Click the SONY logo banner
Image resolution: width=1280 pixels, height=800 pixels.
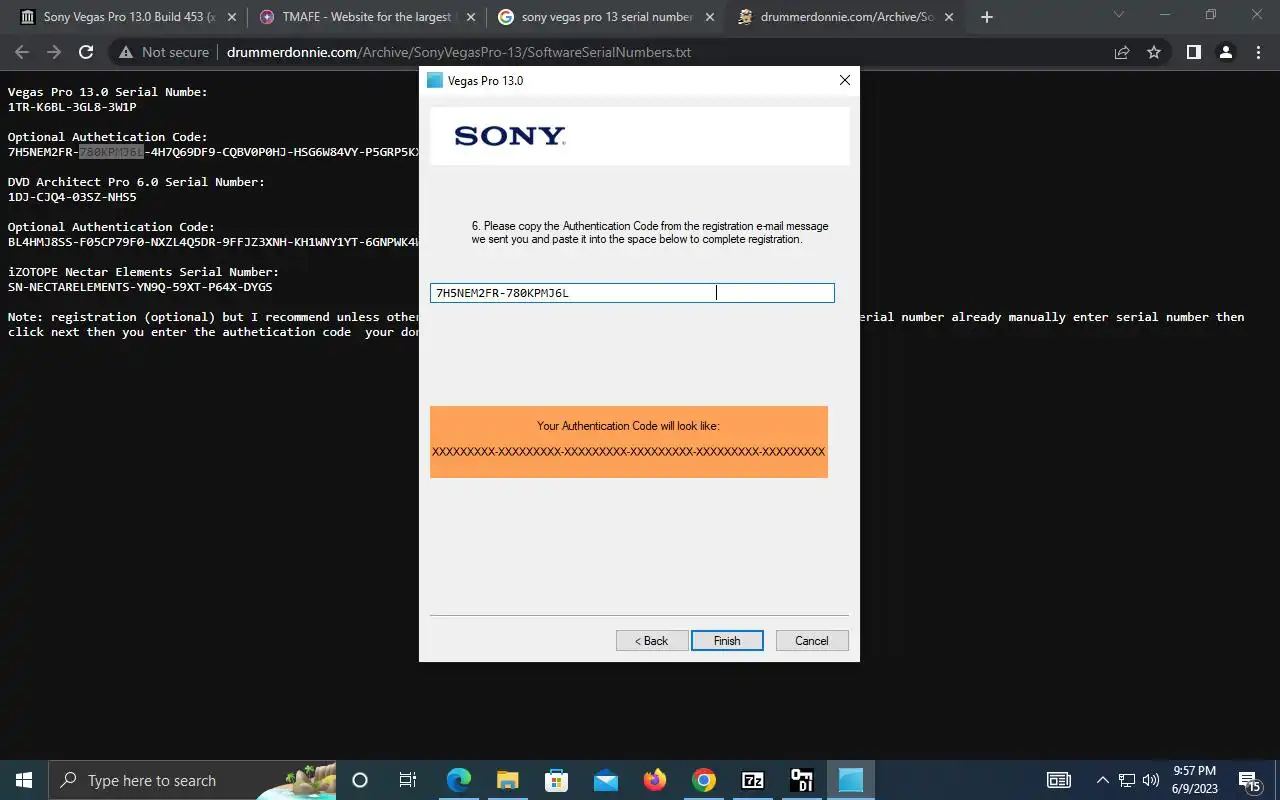click(x=639, y=136)
